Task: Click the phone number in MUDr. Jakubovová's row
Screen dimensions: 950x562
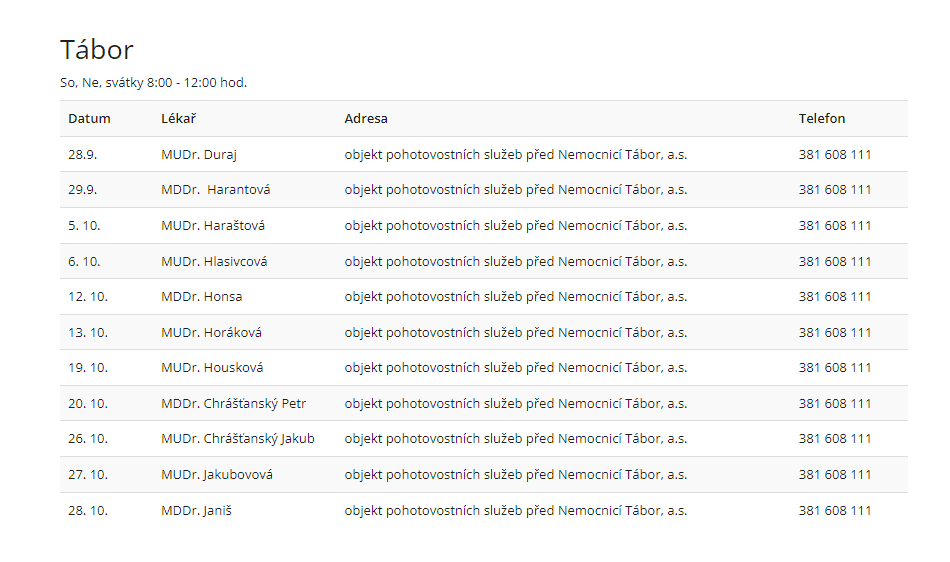Action: click(834, 475)
